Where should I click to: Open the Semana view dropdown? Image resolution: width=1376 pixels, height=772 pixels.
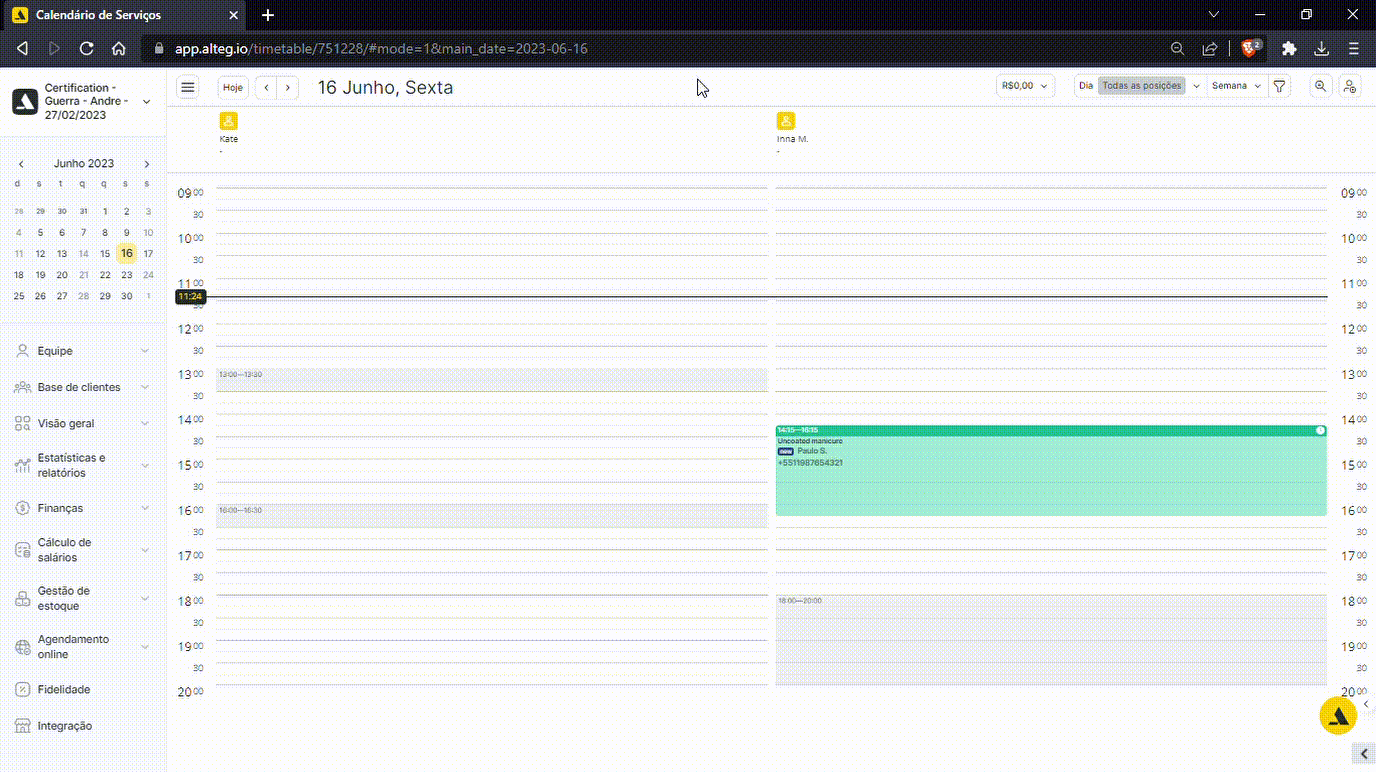[x=1237, y=86]
